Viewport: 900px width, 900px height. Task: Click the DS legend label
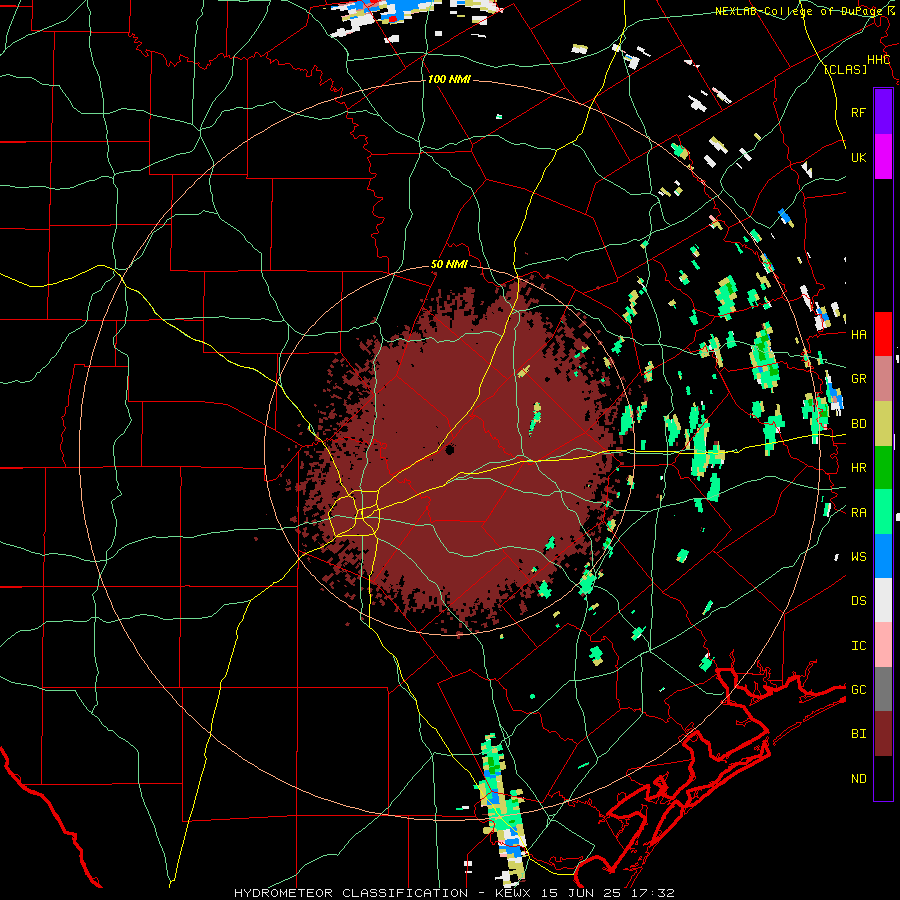[859, 601]
